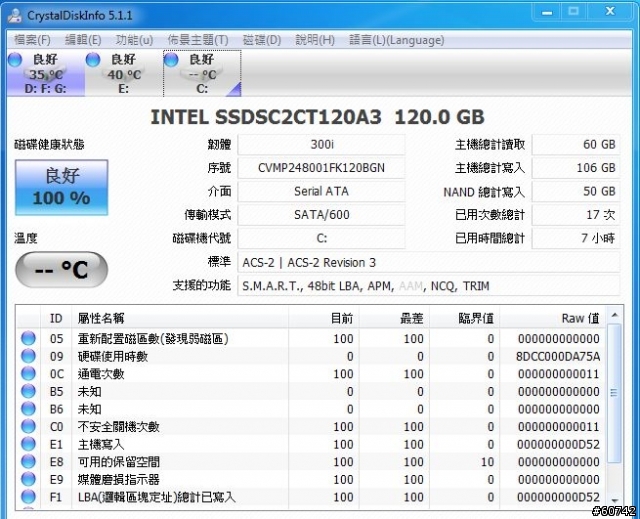Click the scroll down arrow of attribute list
This screenshot has width=640, height=519.
point(614,500)
